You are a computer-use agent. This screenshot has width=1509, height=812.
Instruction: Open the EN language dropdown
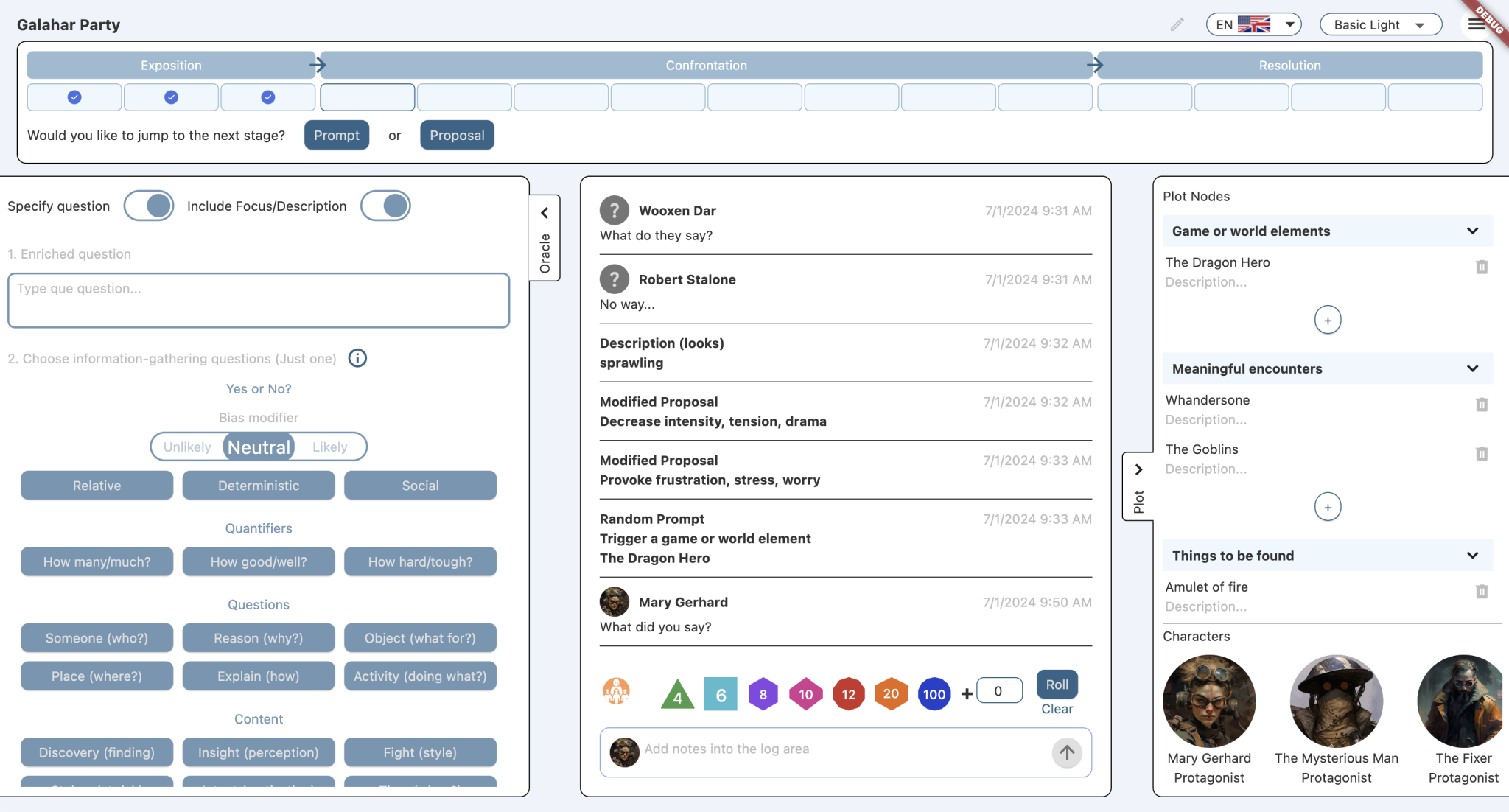point(1253,24)
